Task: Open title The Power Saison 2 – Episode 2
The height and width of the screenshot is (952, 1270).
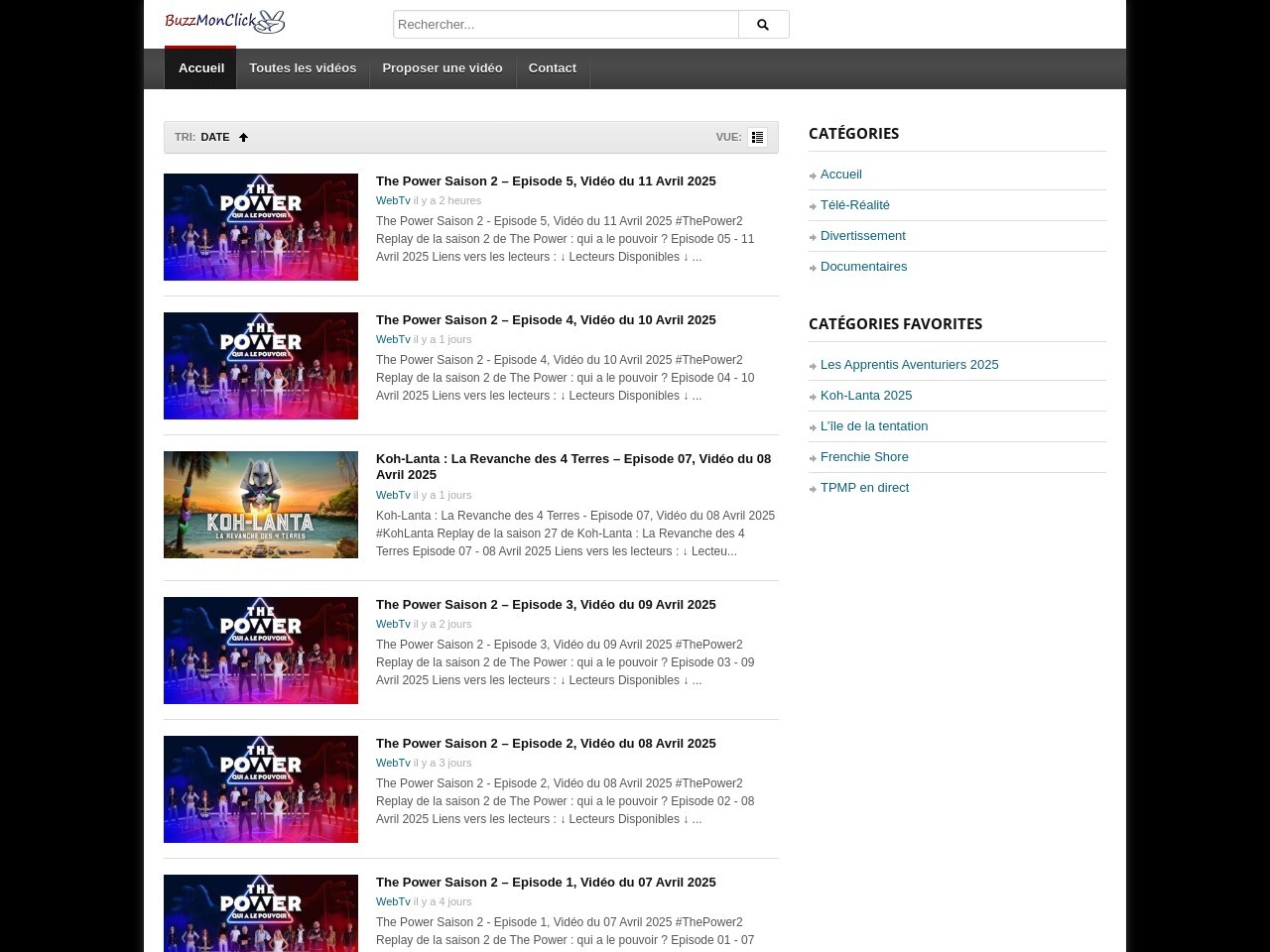Action: pos(546,744)
